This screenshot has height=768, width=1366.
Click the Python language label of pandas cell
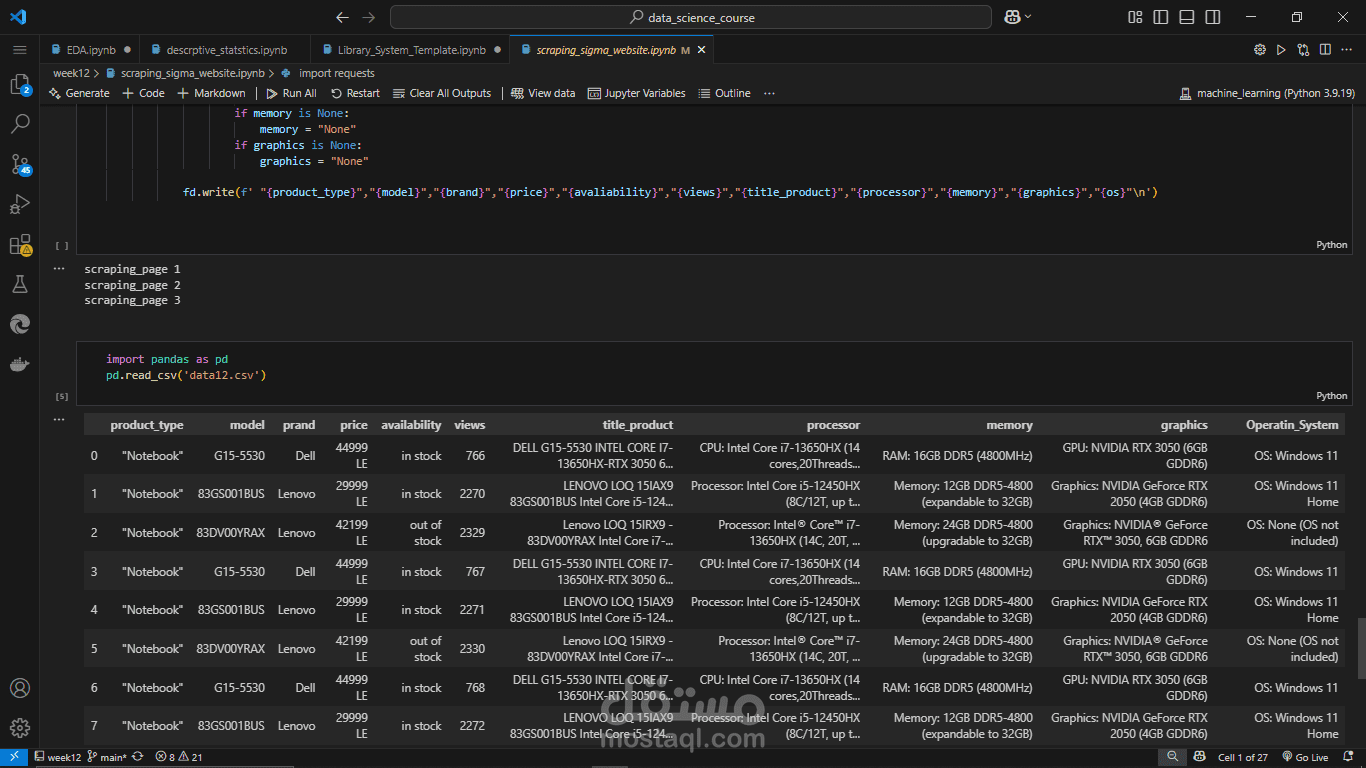pos(1332,396)
